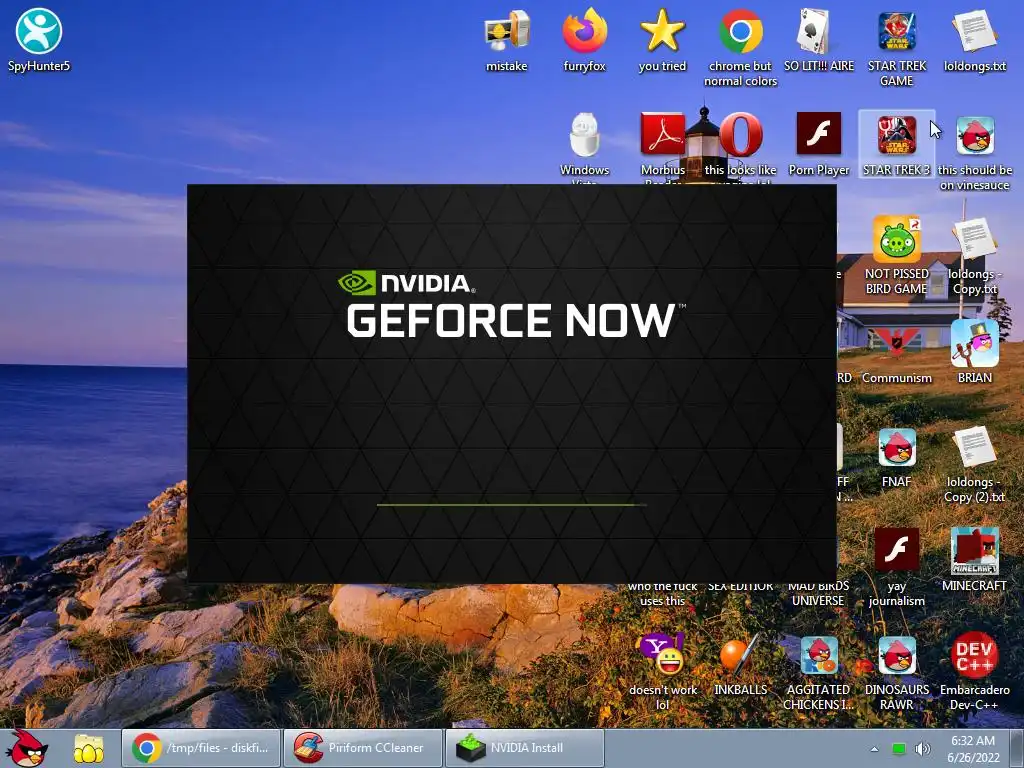The image size is (1024, 768).
Task: Select the 'mistake' computer desktop icon
Action: [506, 40]
